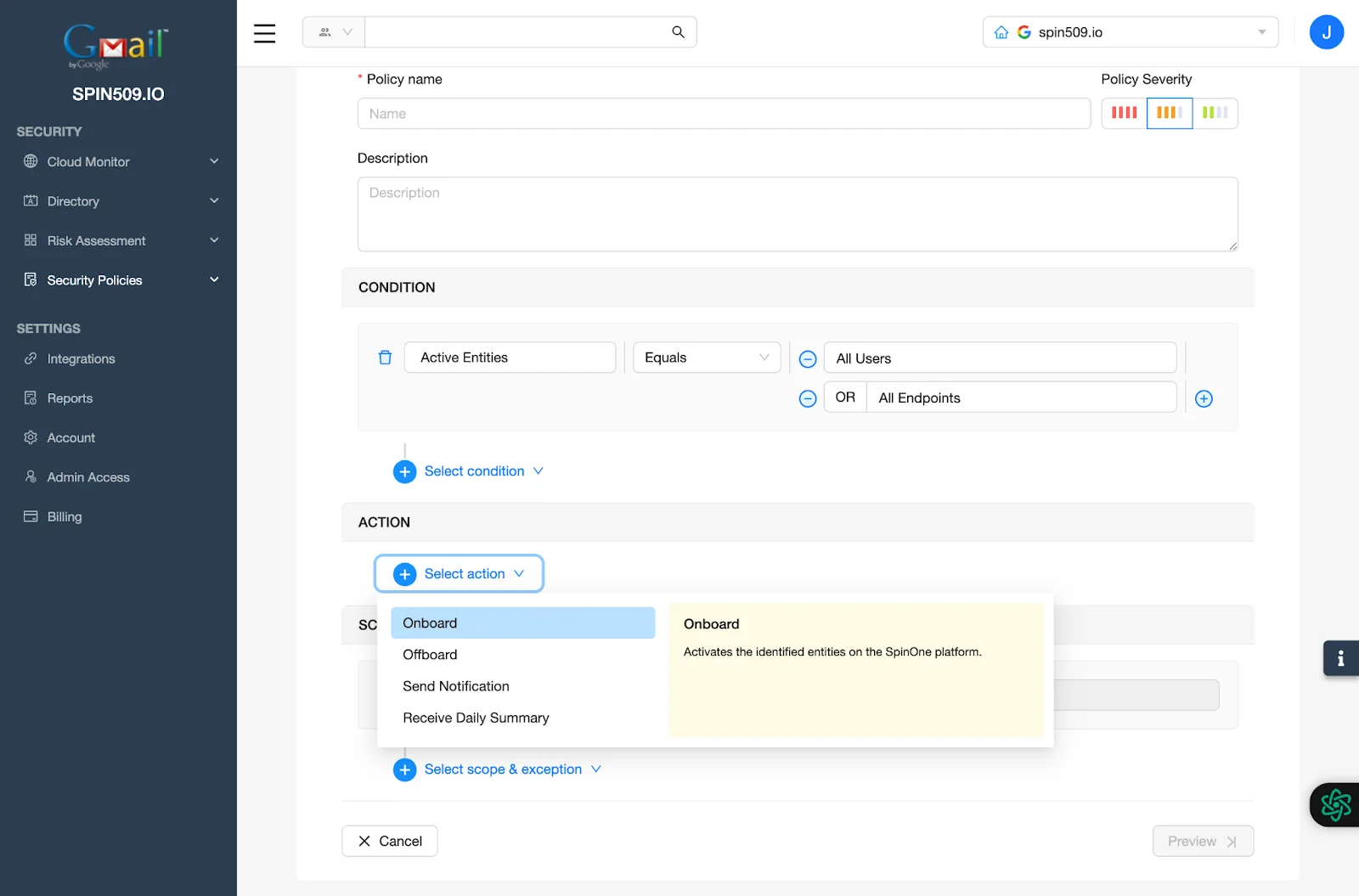
Task: Click the Cancel button
Action: tap(389, 841)
